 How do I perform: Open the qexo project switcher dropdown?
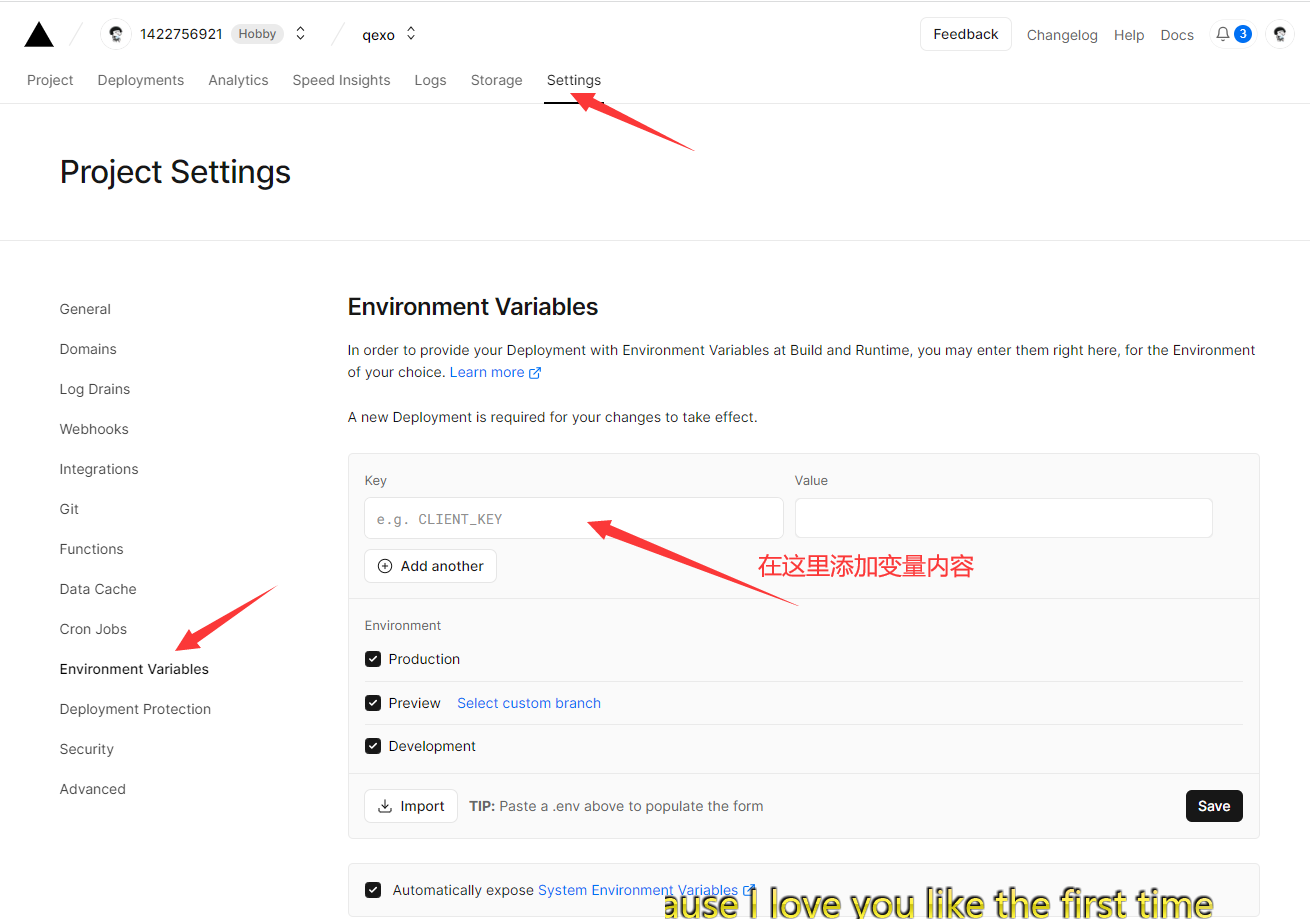(411, 34)
